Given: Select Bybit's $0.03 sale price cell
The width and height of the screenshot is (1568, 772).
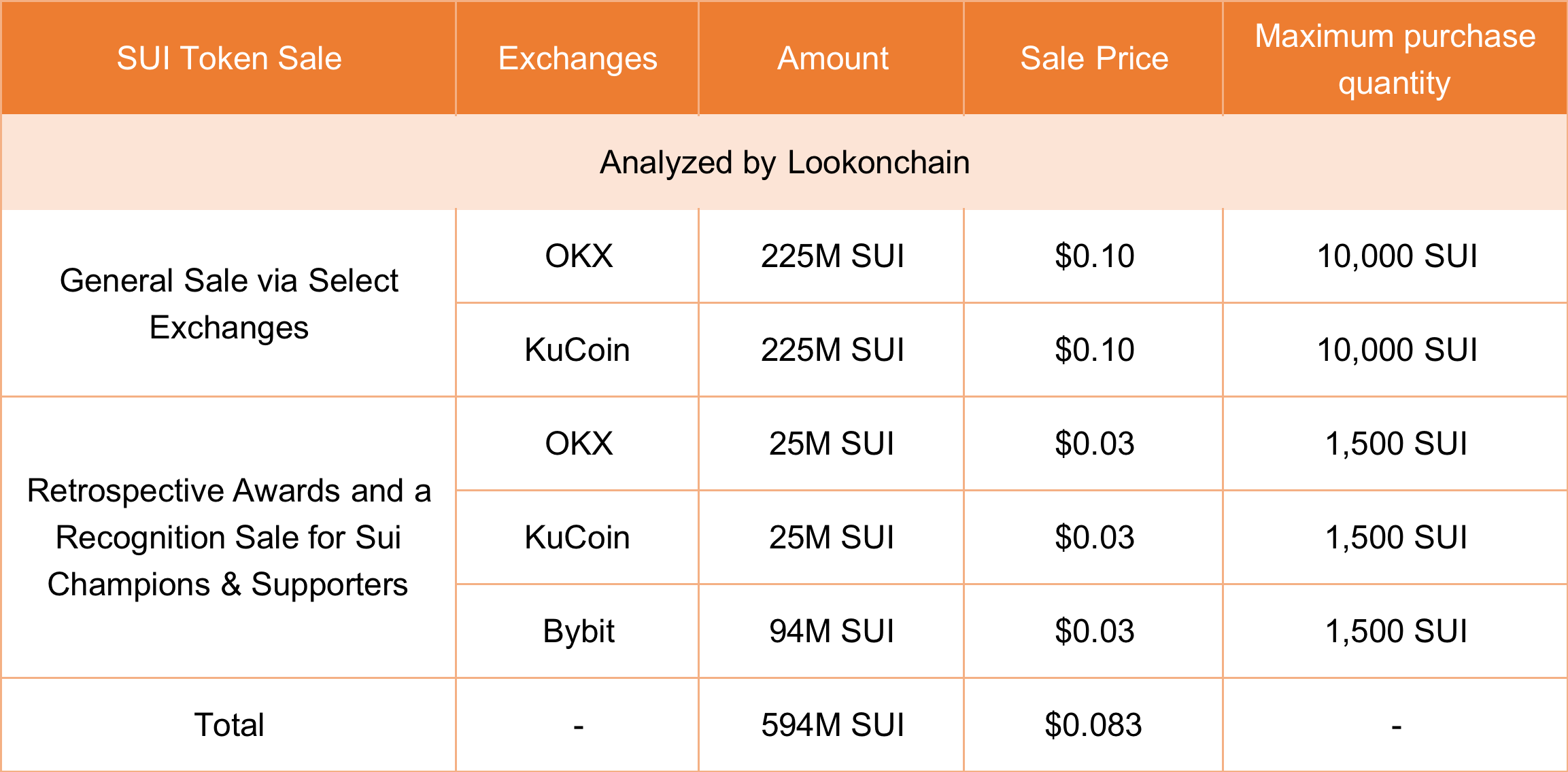Looking at the screenshot, I should [1094, 631].
